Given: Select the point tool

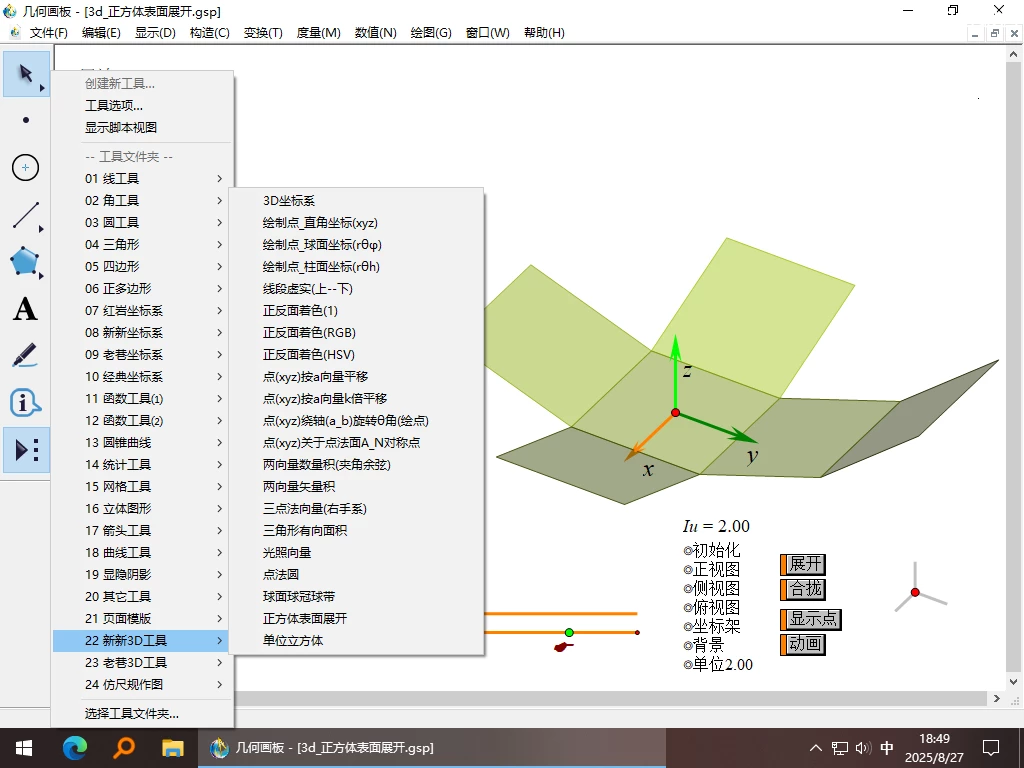Looking at the screenshot, I should tap(25, 120).
